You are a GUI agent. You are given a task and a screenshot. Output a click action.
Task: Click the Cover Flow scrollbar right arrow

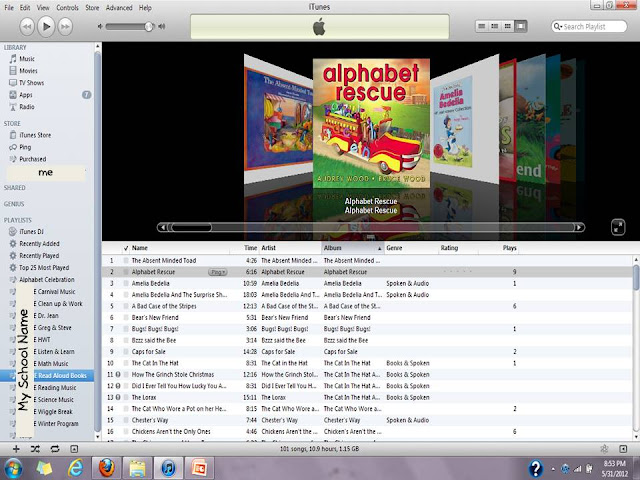point(579,227)
